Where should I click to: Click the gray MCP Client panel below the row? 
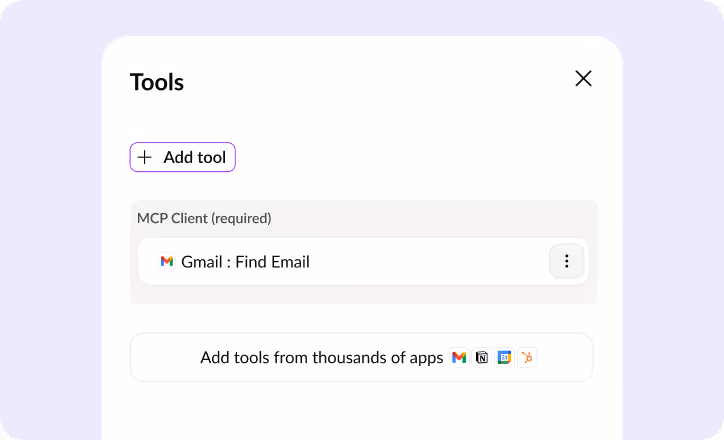(363, 294)
